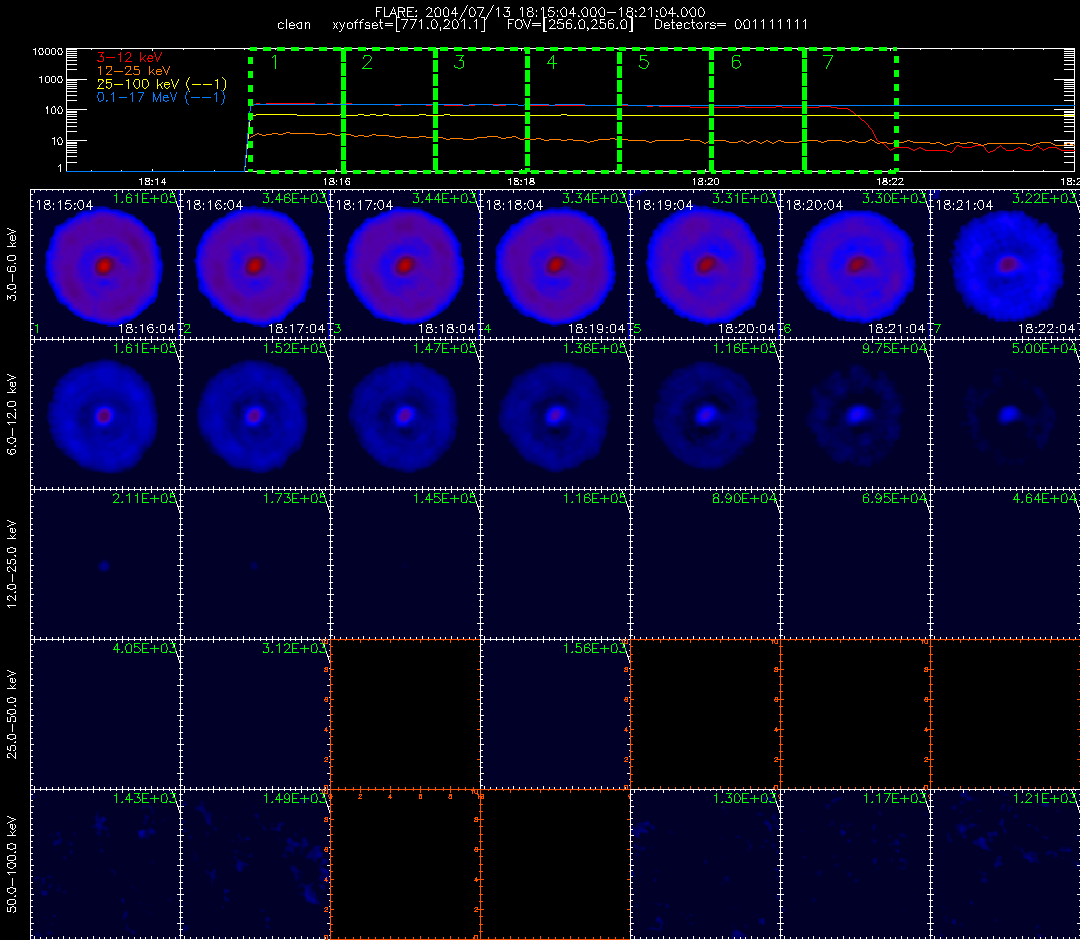Click interval 5 label in the light curve
The image size is (1080, 940).
coord(644,63)
